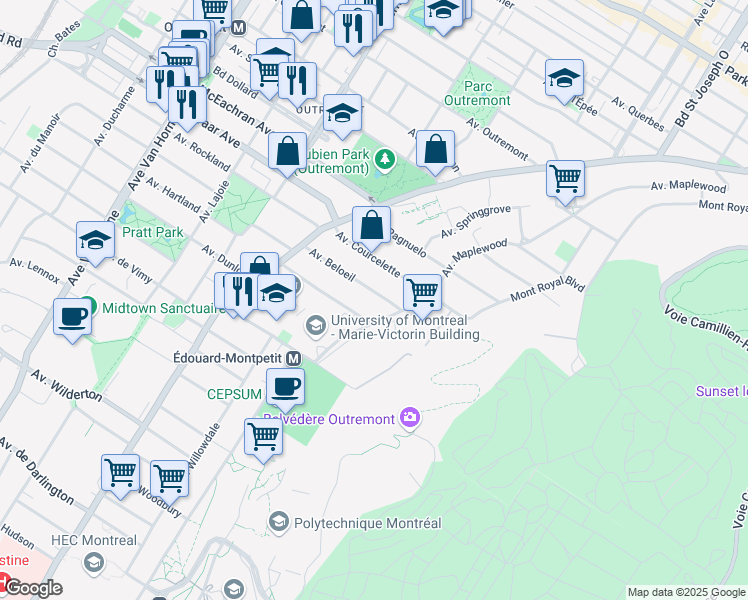Click the Av. Beloeil street label

pos(332,265)
